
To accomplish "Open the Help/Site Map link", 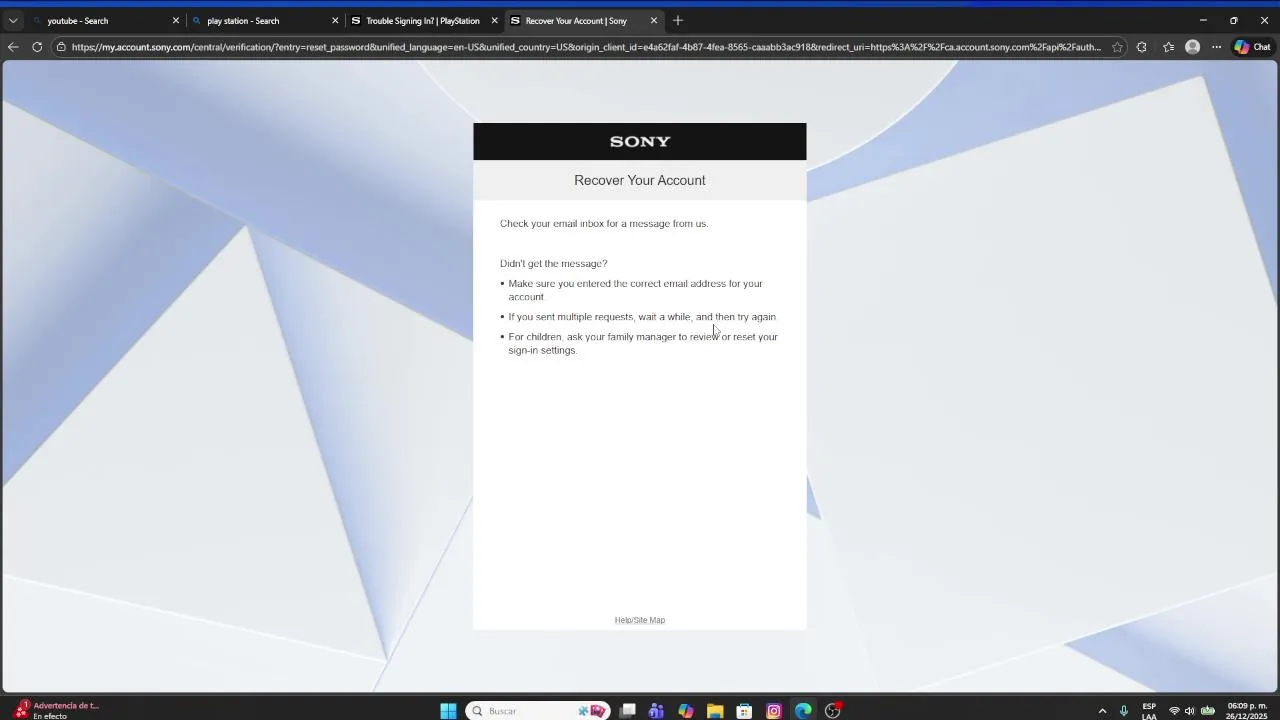I will click(x=640, y=620).
